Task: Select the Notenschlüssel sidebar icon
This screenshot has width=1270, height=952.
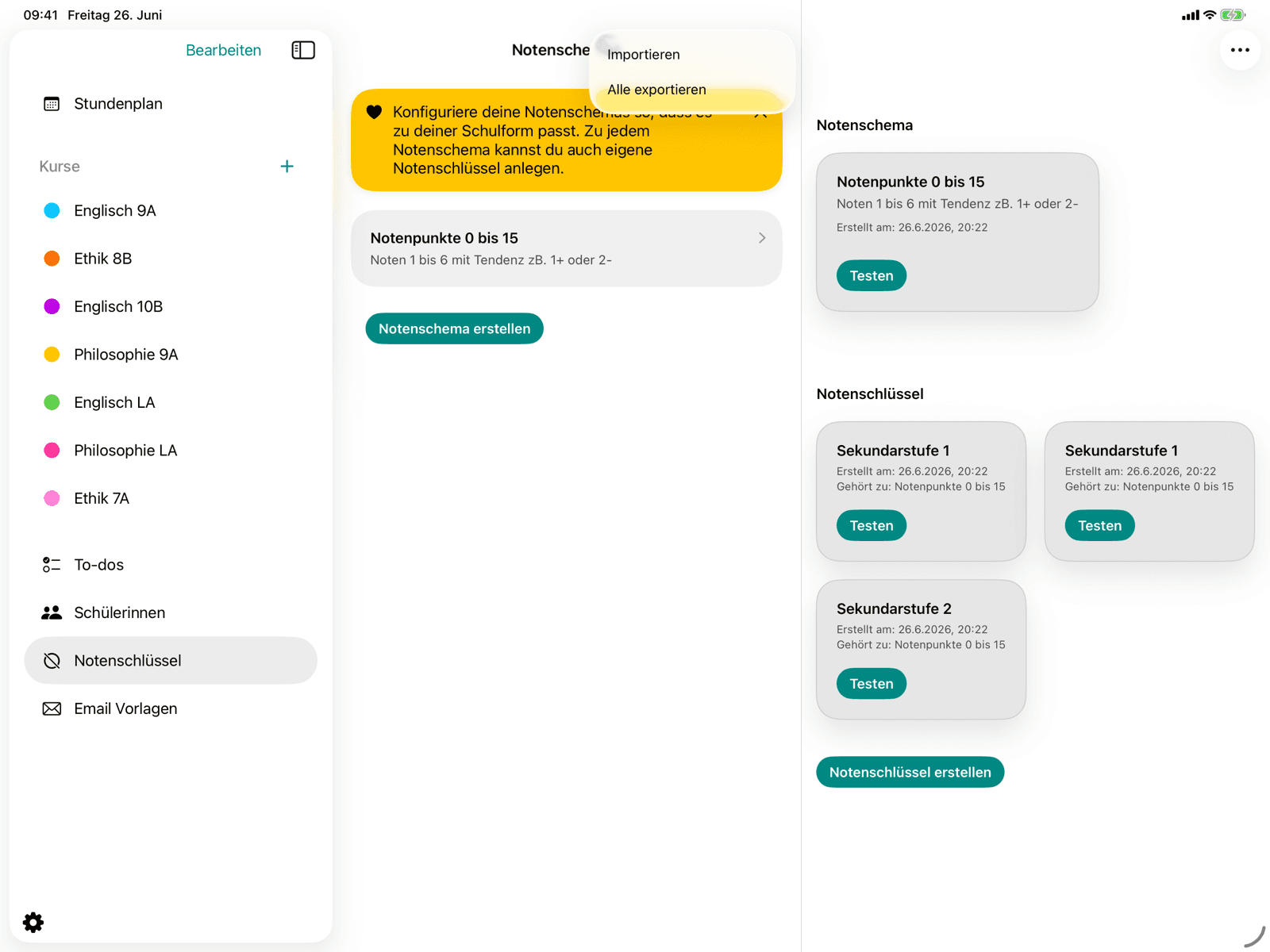Action: (x=52, y=661)
